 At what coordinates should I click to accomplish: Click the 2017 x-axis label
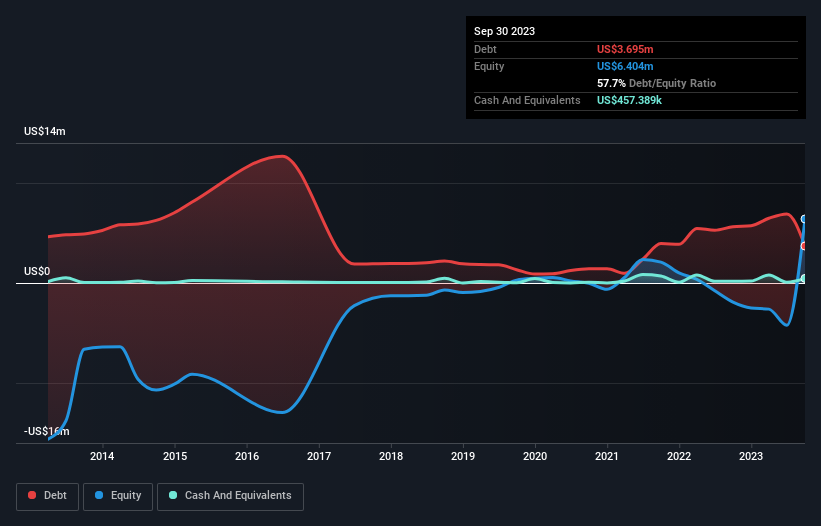pyautogui.click(x=319, y=456)
